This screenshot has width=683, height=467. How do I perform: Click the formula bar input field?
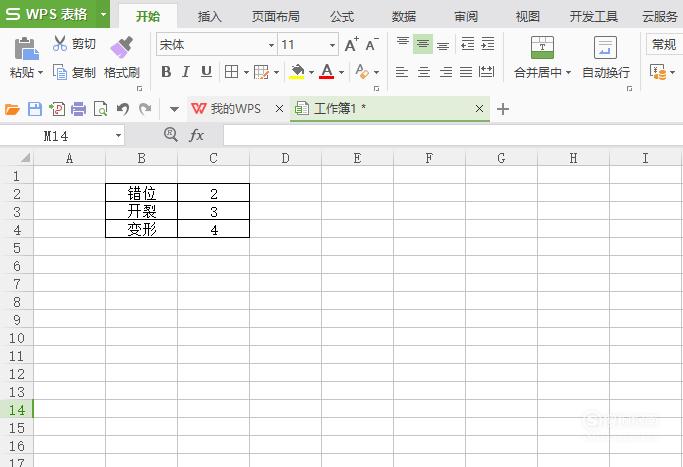[x=453, y=135]
